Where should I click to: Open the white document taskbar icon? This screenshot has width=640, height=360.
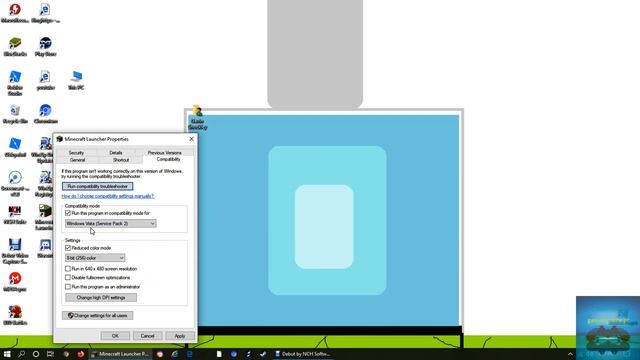click(219, 354)
